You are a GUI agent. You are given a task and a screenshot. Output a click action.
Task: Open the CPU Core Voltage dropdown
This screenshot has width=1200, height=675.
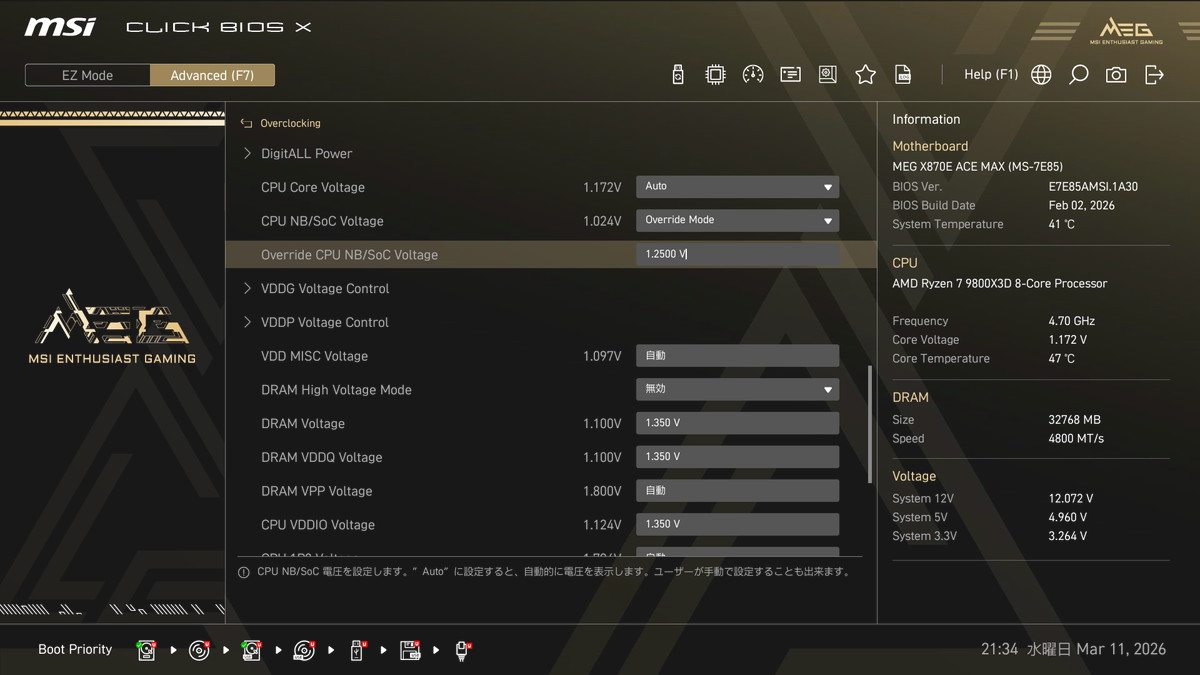click(737, 187)
